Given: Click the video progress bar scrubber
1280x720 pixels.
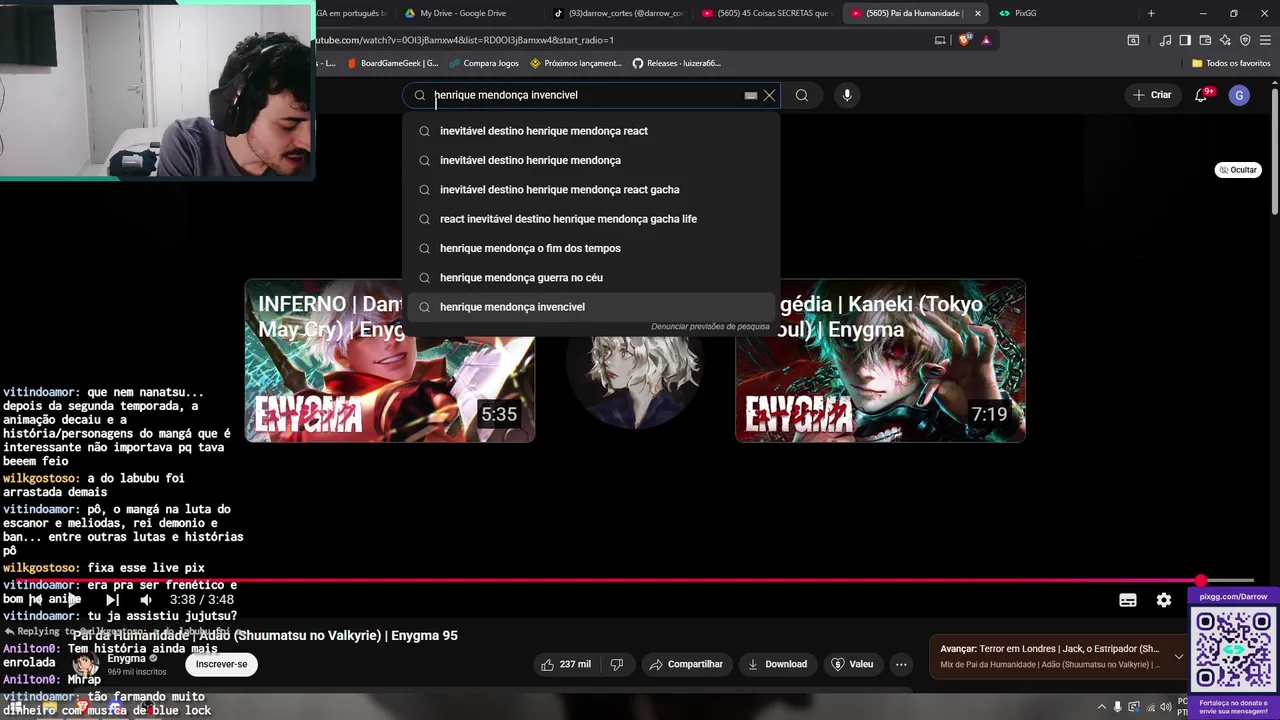Looking at the screenshot, I should click(x=1200, y=580).
